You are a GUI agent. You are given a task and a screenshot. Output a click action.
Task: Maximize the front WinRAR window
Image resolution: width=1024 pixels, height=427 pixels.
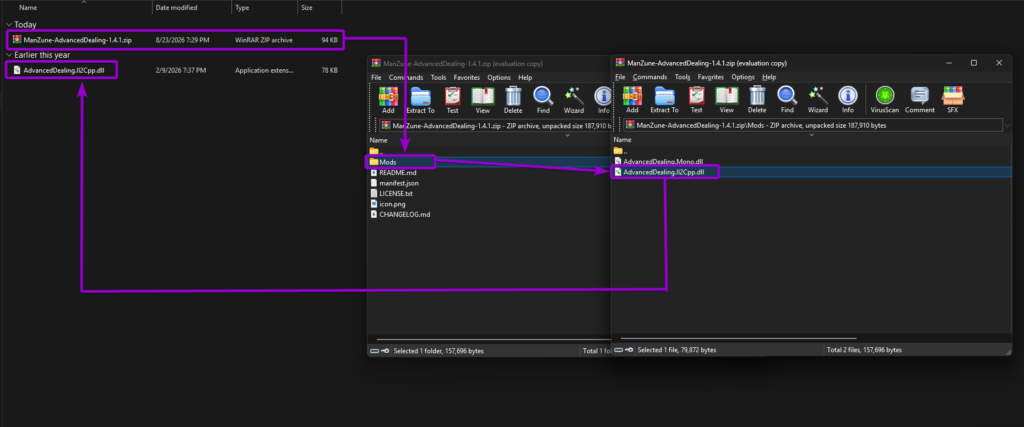pyautogui.click(x=974, y=63)
